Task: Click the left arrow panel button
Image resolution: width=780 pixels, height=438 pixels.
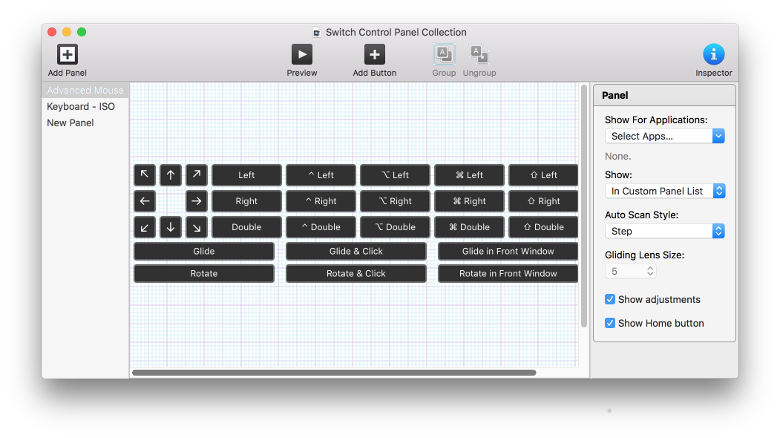Action: [145, 201]
